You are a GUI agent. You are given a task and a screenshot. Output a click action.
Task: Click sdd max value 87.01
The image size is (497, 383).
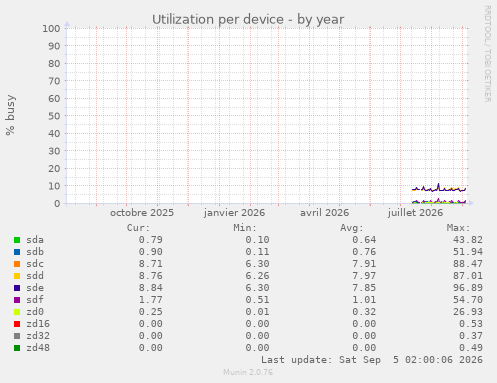click(x=468, y=276)
